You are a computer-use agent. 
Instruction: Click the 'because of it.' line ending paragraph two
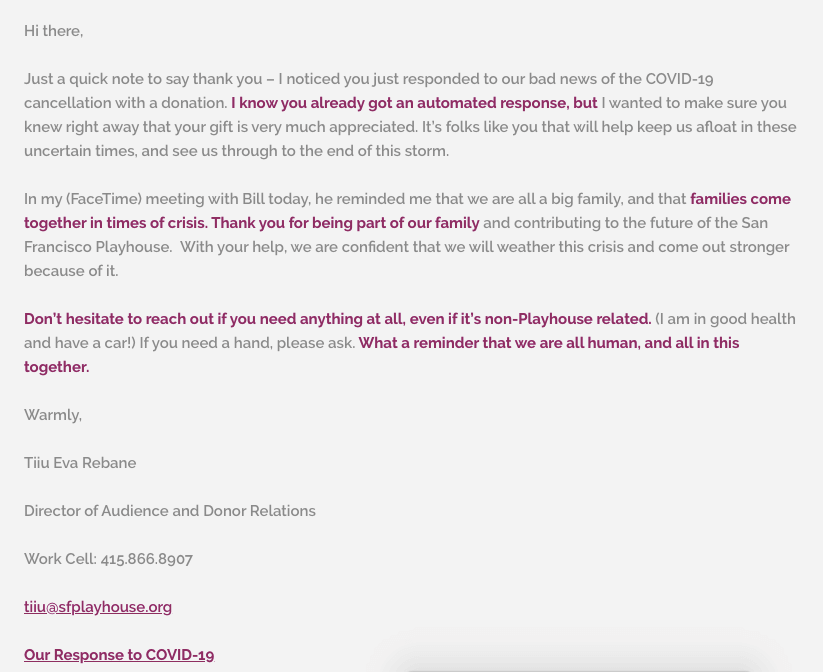pos(71,271)
